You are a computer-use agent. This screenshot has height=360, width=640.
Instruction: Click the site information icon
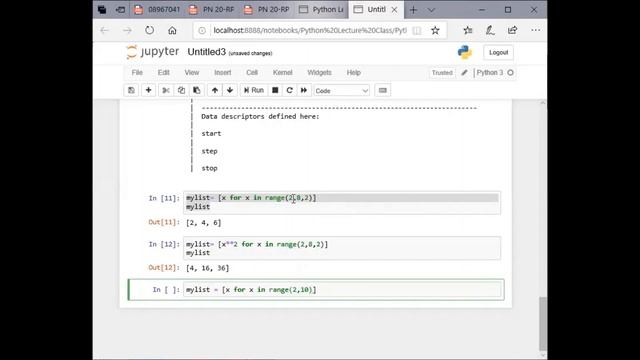coord(202,31)
